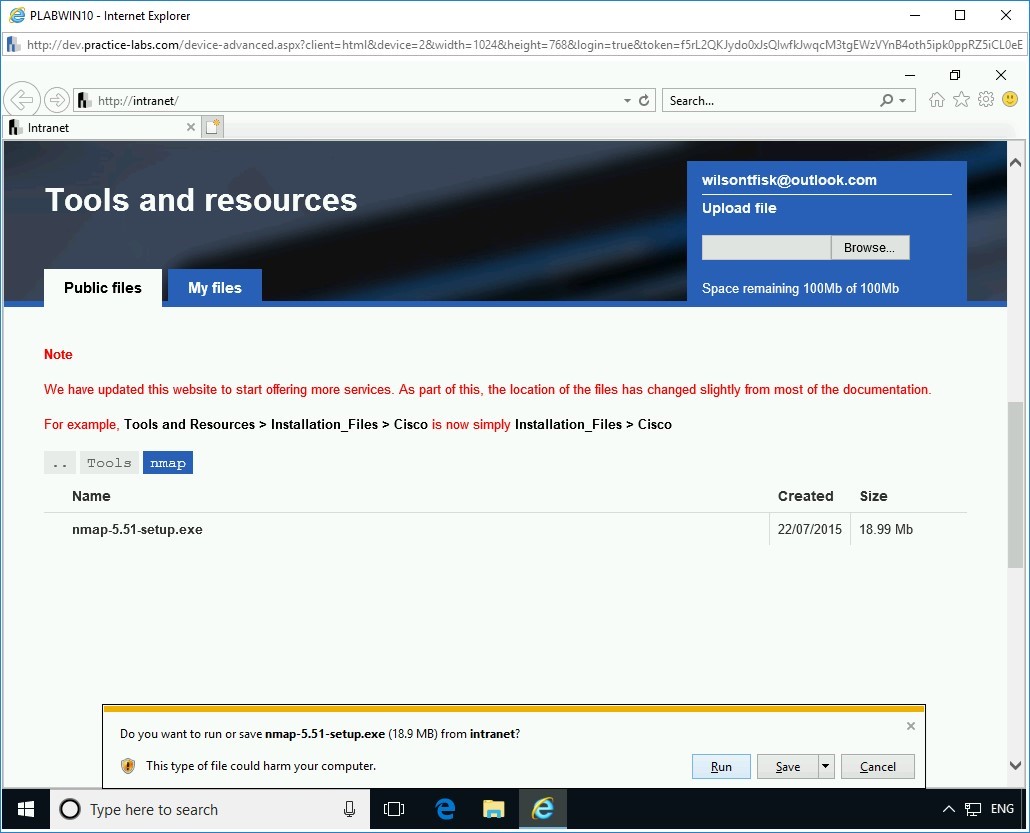
Task: Show hidden system tray icons
Action: tap(948, 809)
